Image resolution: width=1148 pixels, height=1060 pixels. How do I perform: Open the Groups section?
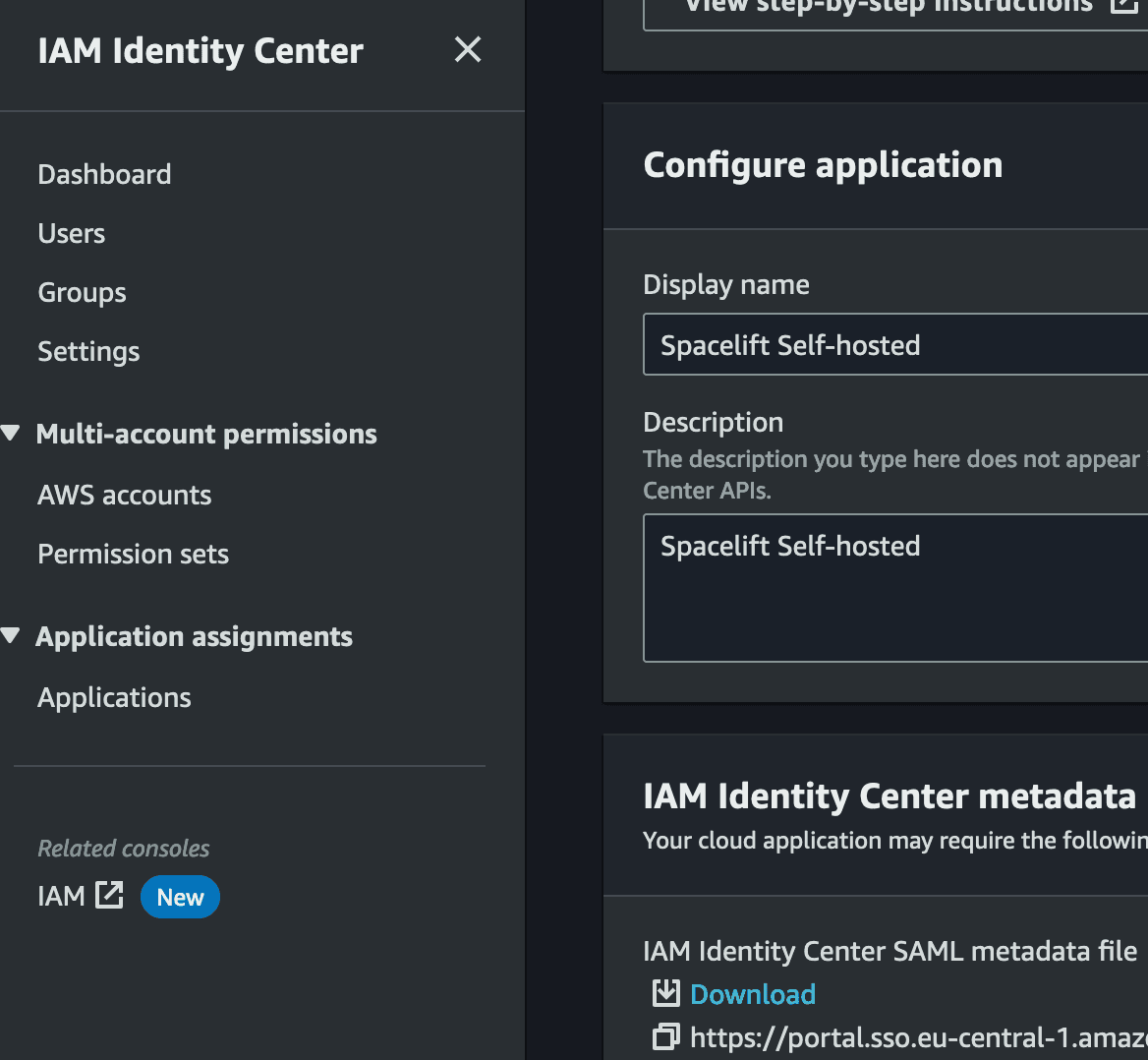point(82,293)
